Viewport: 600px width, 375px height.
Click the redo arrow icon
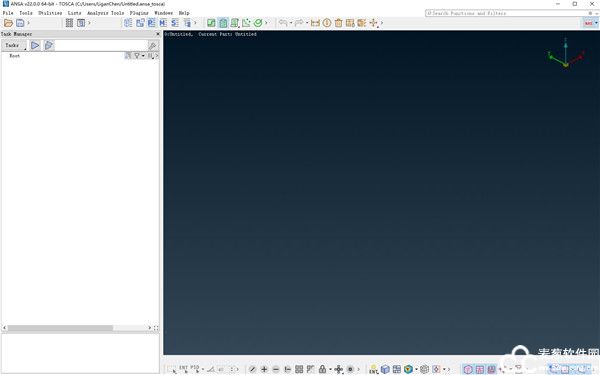(299, 23)
